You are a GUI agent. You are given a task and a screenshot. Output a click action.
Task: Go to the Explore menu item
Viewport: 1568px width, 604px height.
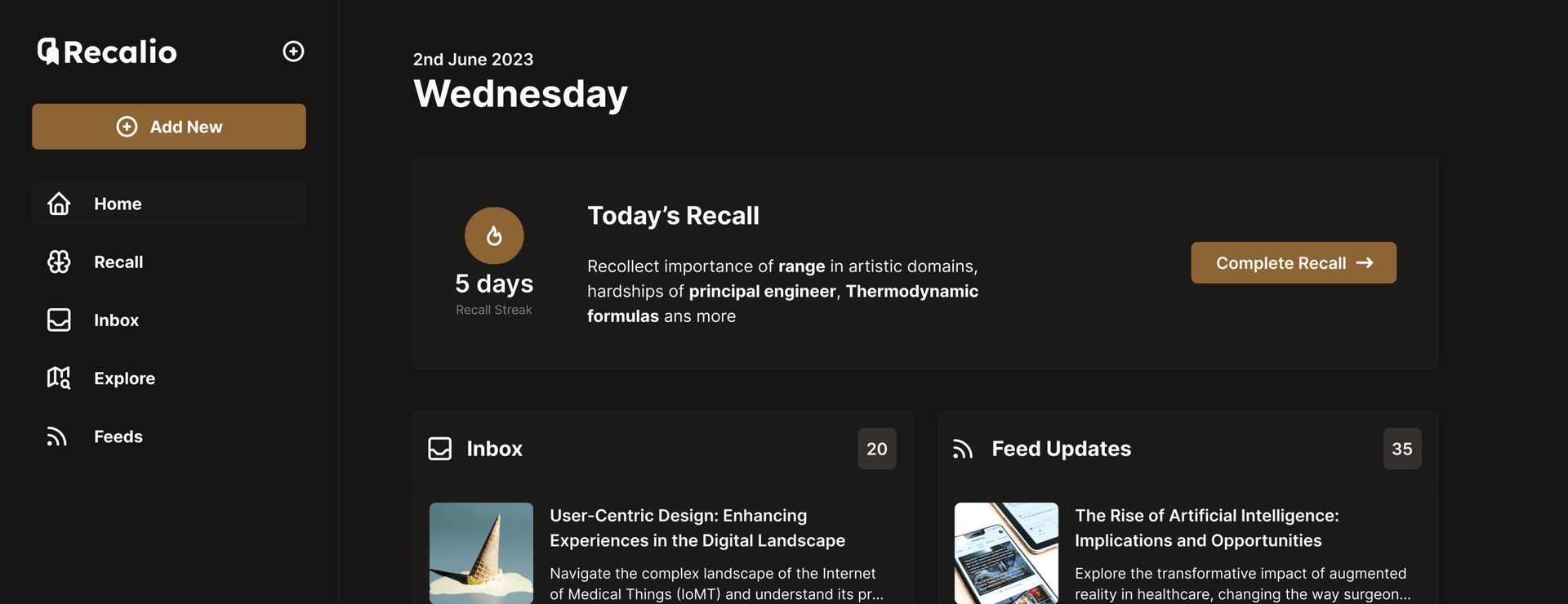coord(124,378)
